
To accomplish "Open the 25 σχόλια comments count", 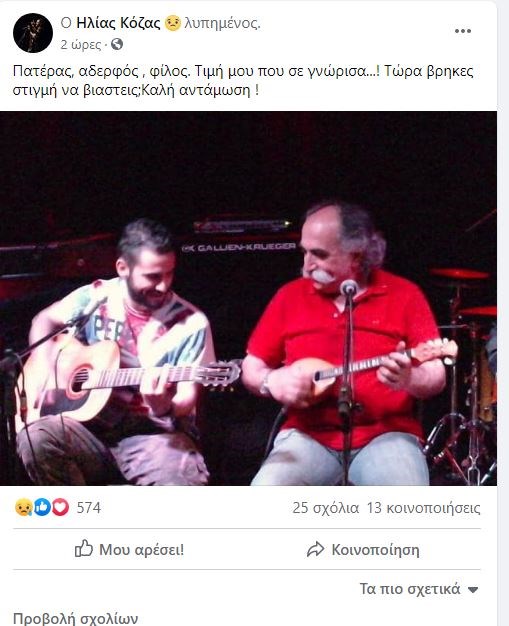I will click(326, 508).
